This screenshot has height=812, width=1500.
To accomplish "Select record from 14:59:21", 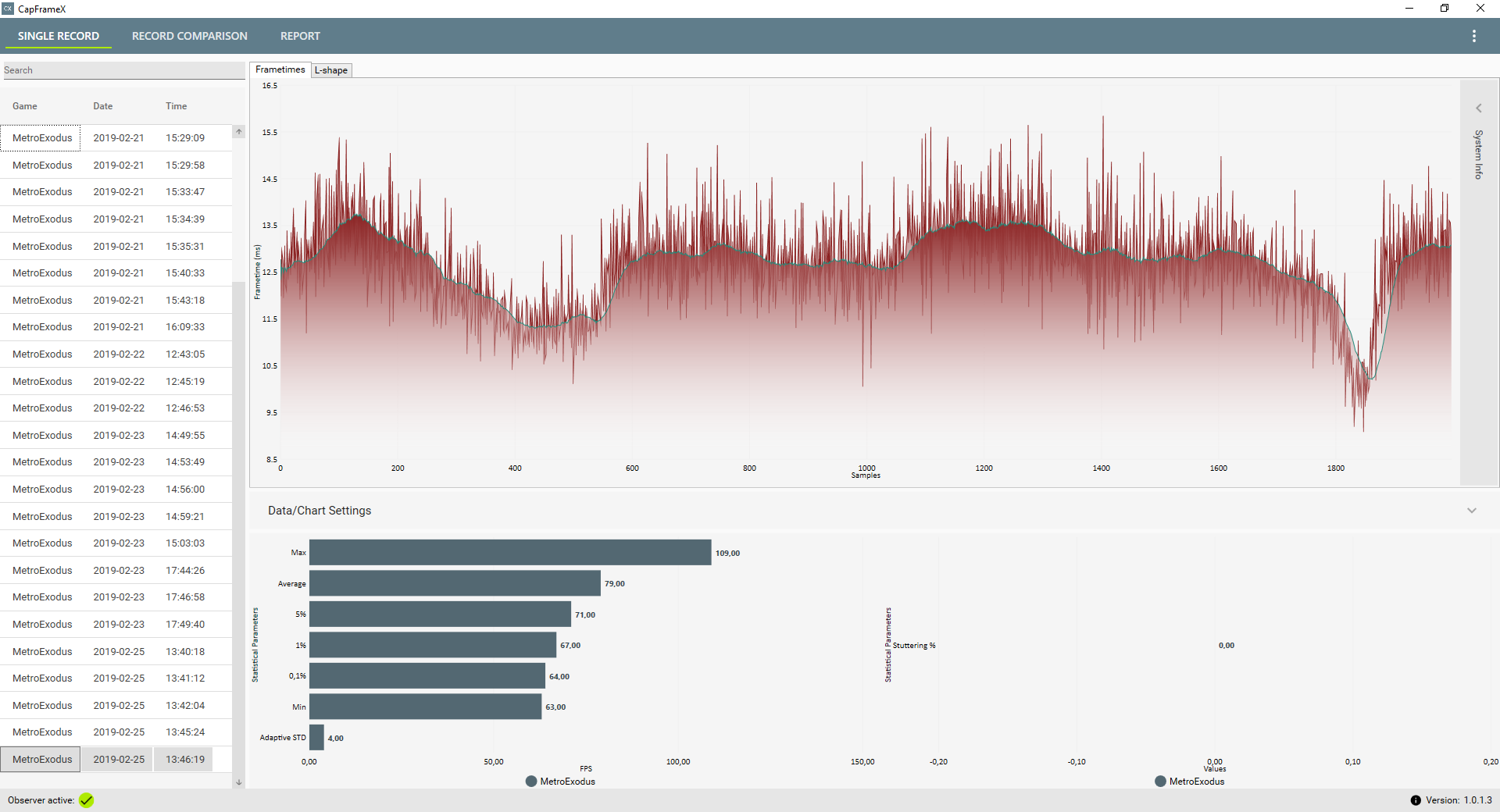I will click(x=116, y=517).
